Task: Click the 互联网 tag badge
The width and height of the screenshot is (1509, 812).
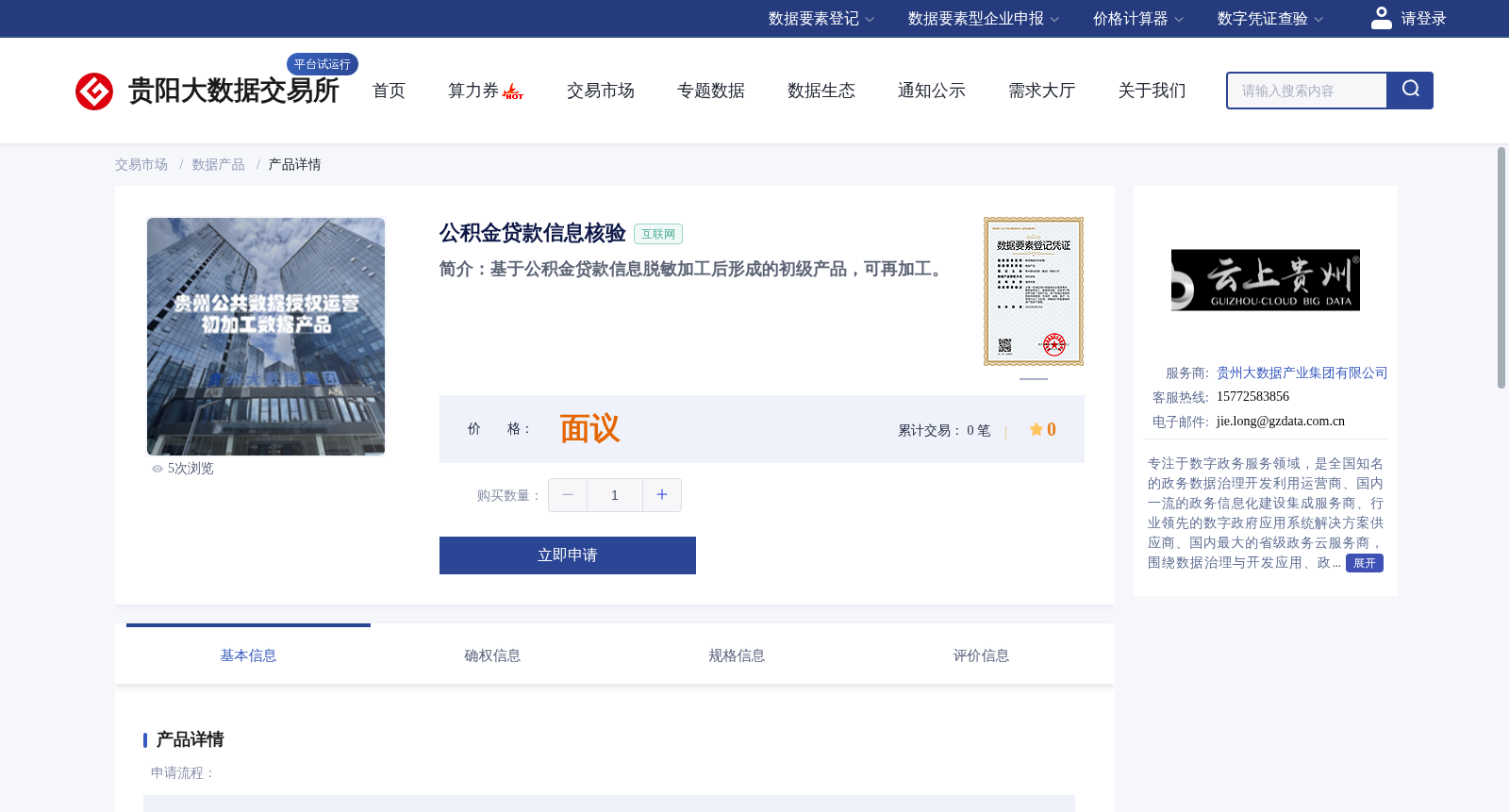Action: (x=658, y=234)
